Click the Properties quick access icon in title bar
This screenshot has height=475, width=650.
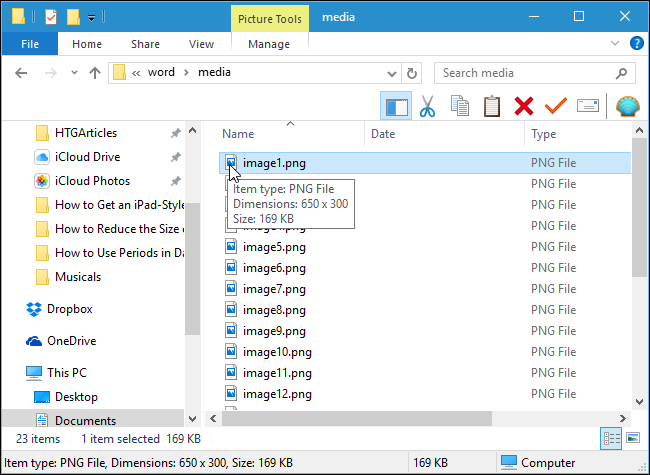51,17
